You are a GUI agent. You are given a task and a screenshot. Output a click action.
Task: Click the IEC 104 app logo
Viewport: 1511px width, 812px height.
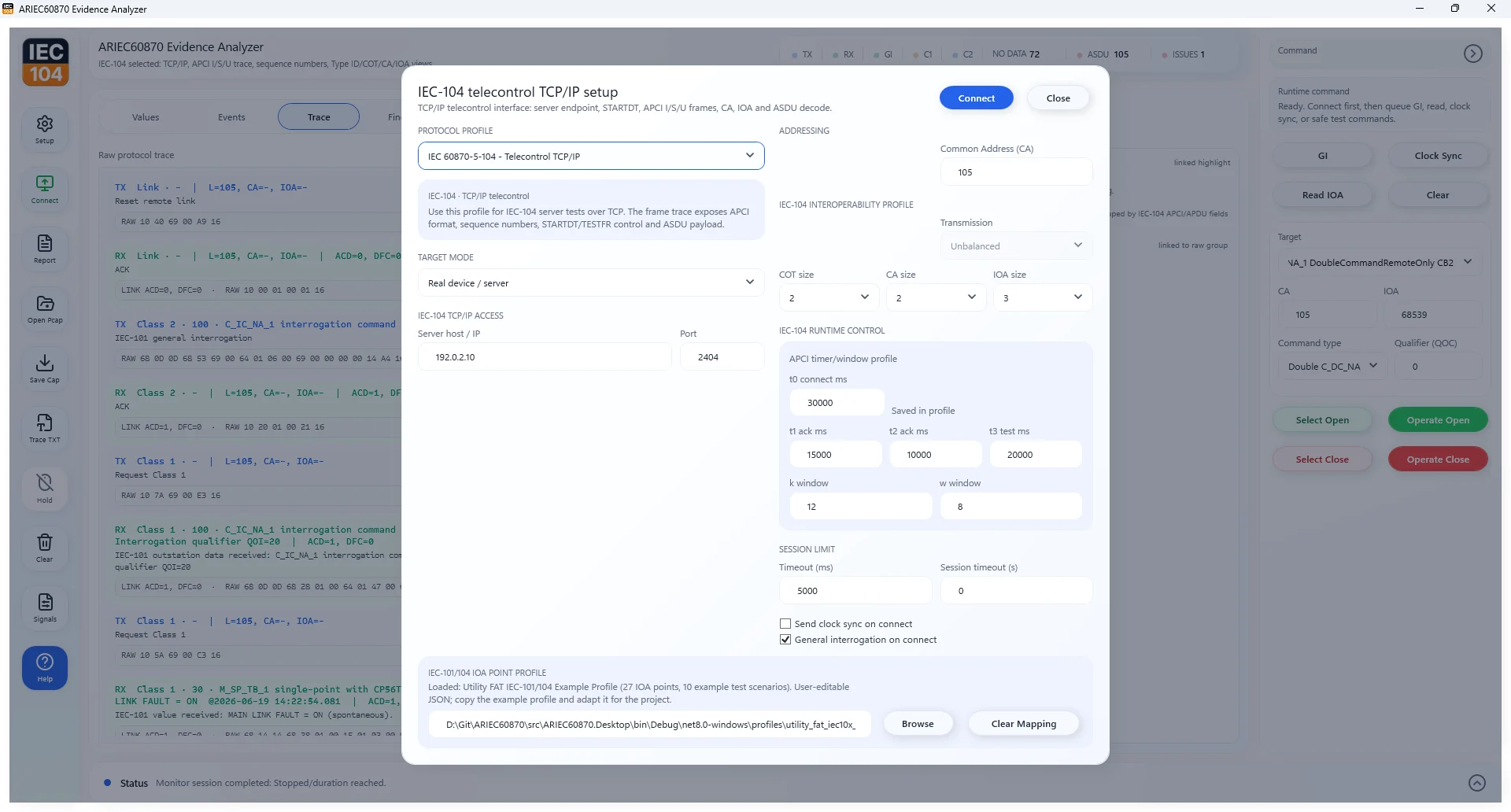[x=46, y=62]
